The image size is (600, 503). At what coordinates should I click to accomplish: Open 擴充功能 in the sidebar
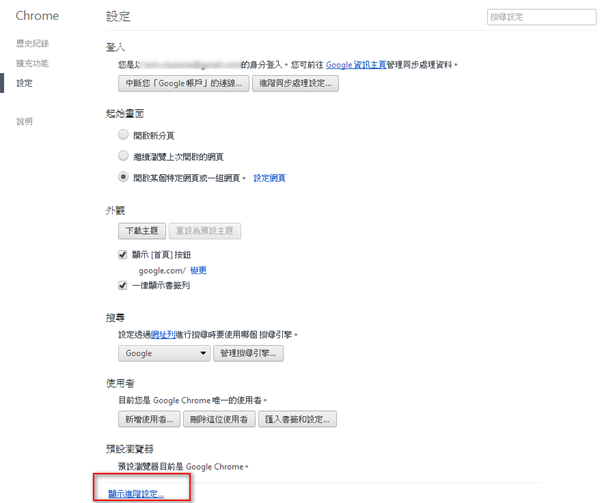pos(33,63)
